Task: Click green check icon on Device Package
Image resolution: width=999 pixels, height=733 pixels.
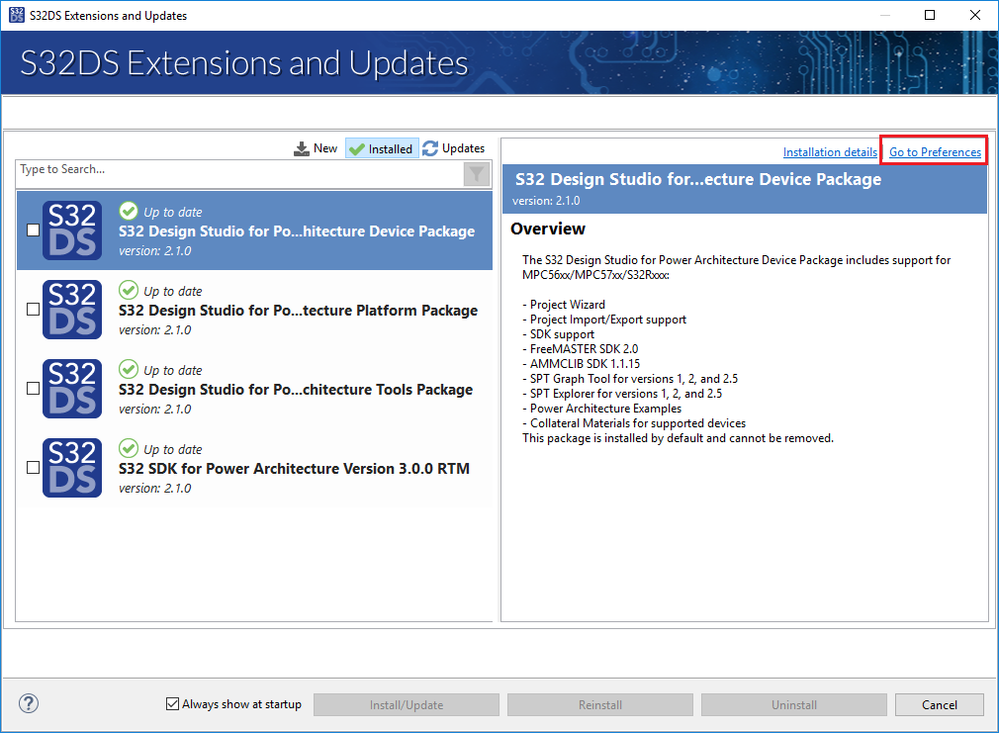Action: 128,211
